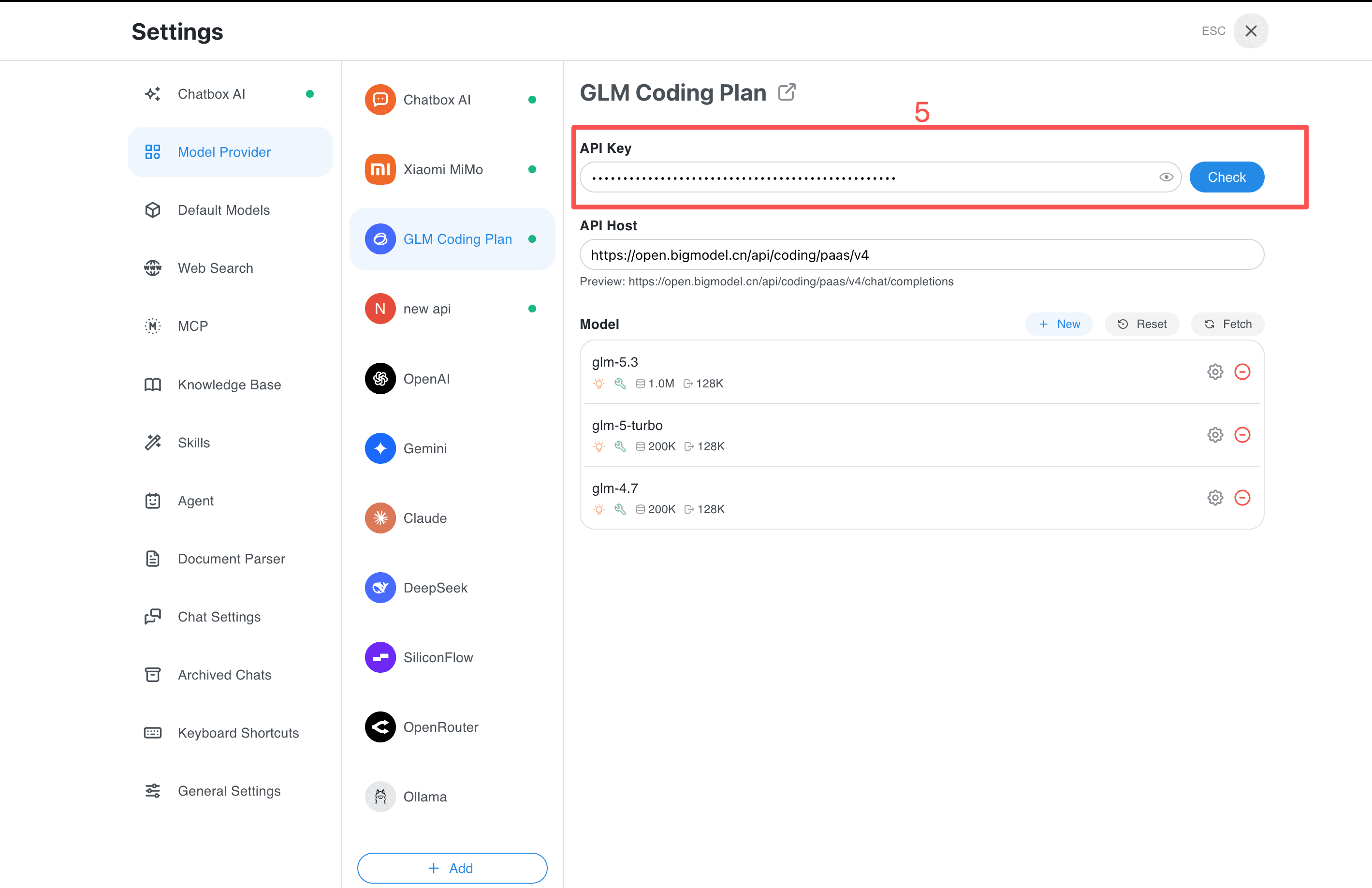Open the GLM Coding Plan external link icon
This screenshot has height=888, width=1372.
click(x=787, y=92)
